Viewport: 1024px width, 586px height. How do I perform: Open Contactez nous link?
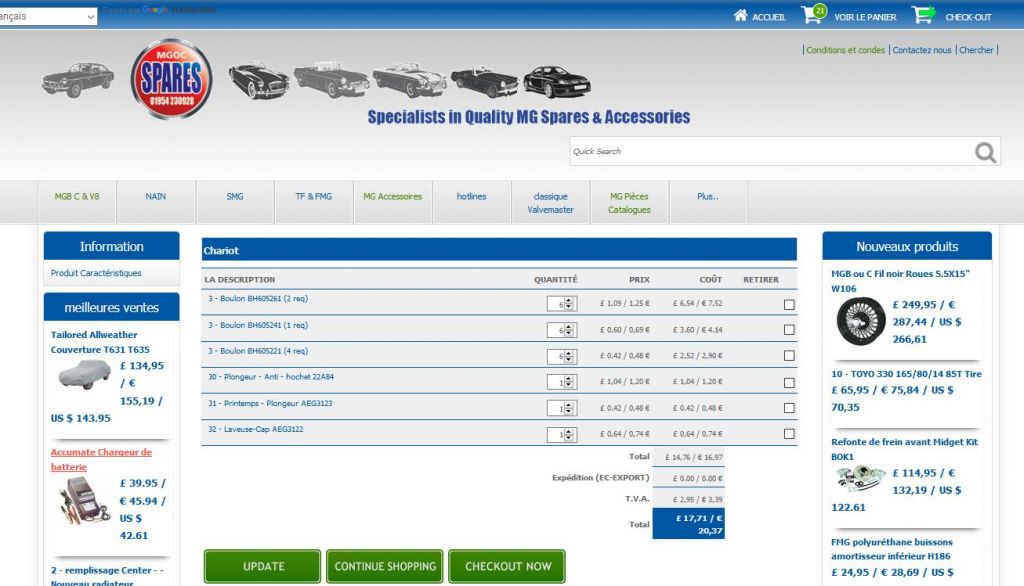[x=921, y=50]
